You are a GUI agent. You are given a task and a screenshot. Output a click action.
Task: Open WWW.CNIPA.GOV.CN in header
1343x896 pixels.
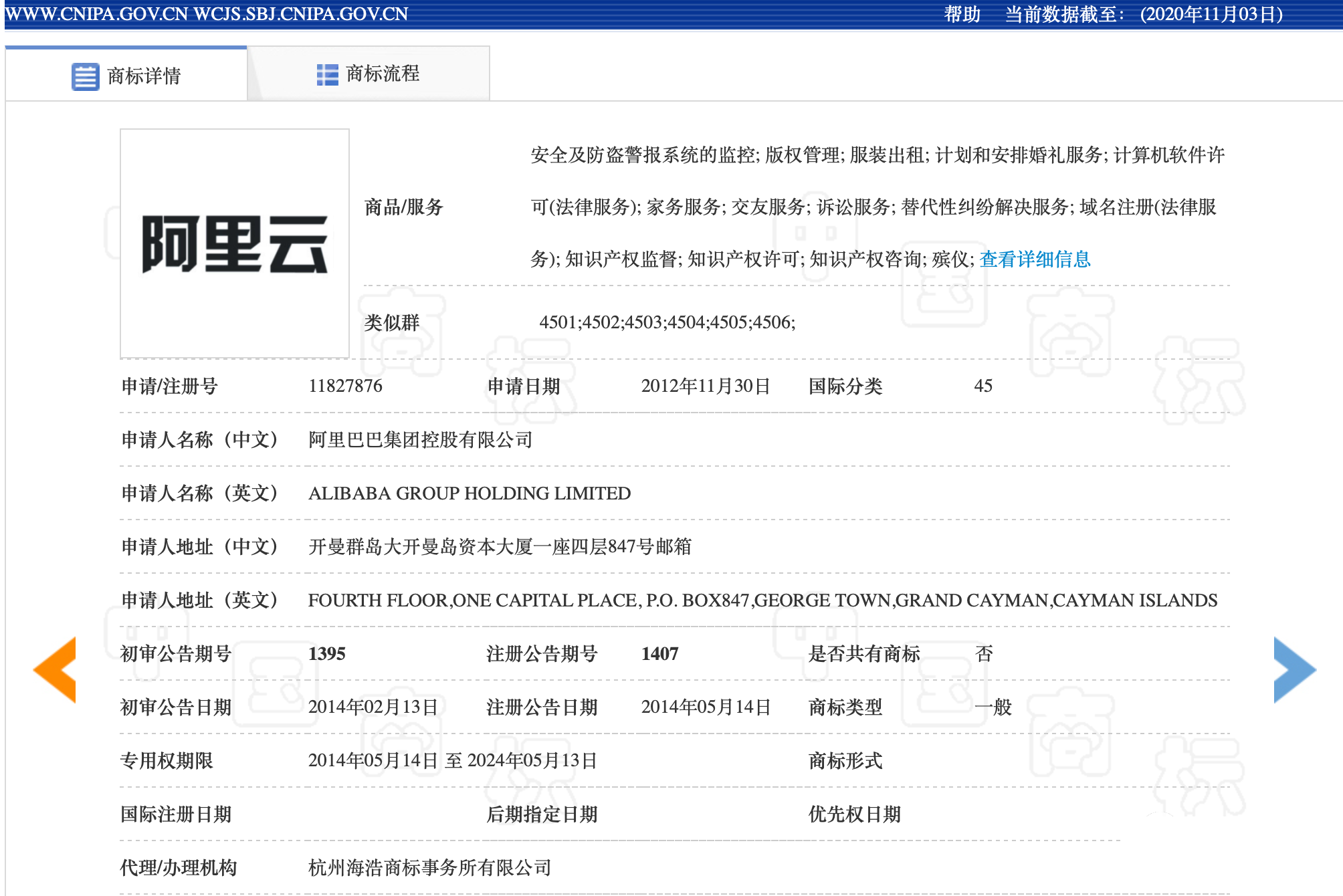[x=96, y=14]
